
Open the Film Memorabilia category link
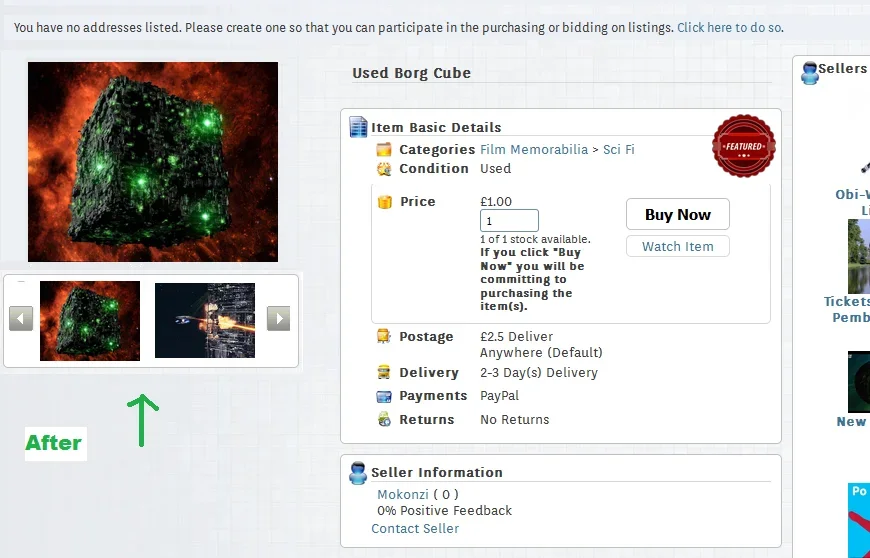tap(534, 149)
